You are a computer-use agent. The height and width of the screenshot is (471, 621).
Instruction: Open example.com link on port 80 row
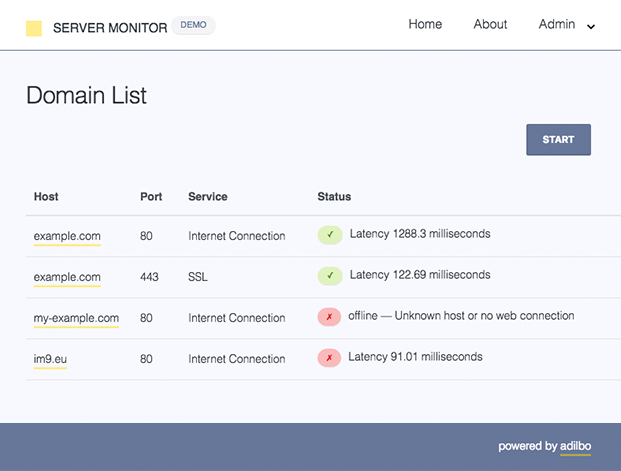67,236
